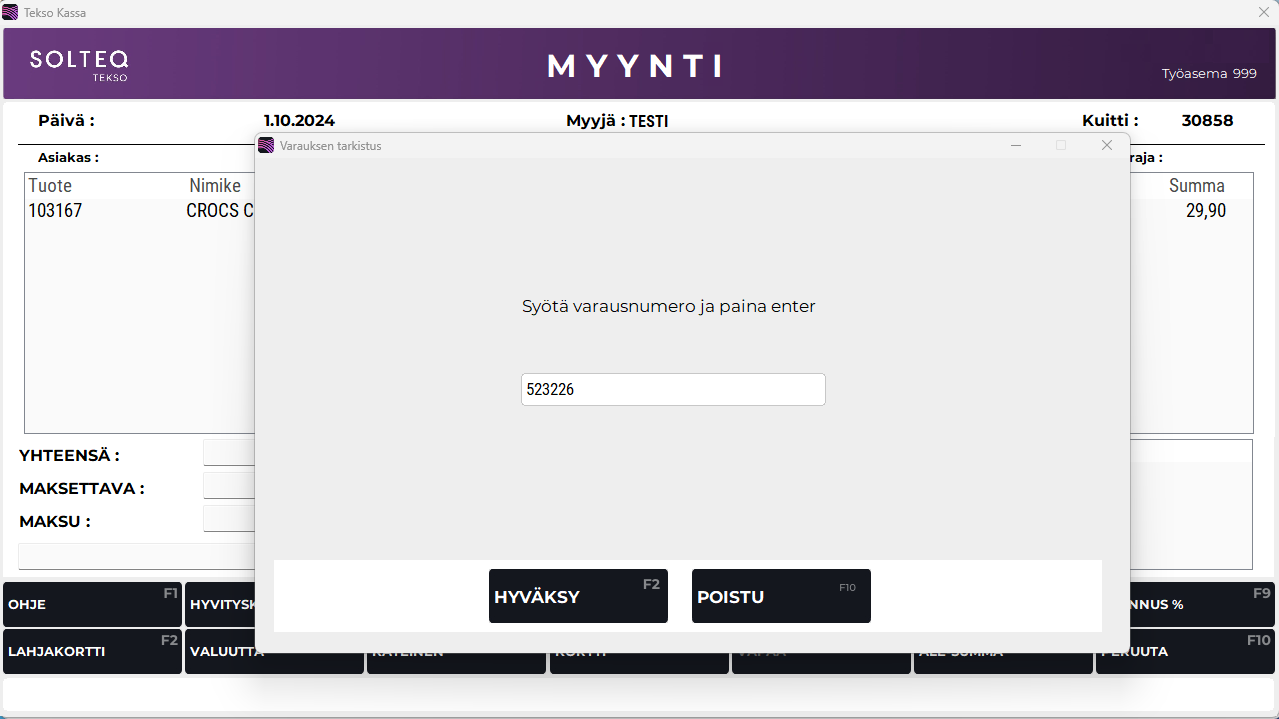Select product row 103167 in list
This screenshot has width=1279, height=719.
[x=140, y=211]
